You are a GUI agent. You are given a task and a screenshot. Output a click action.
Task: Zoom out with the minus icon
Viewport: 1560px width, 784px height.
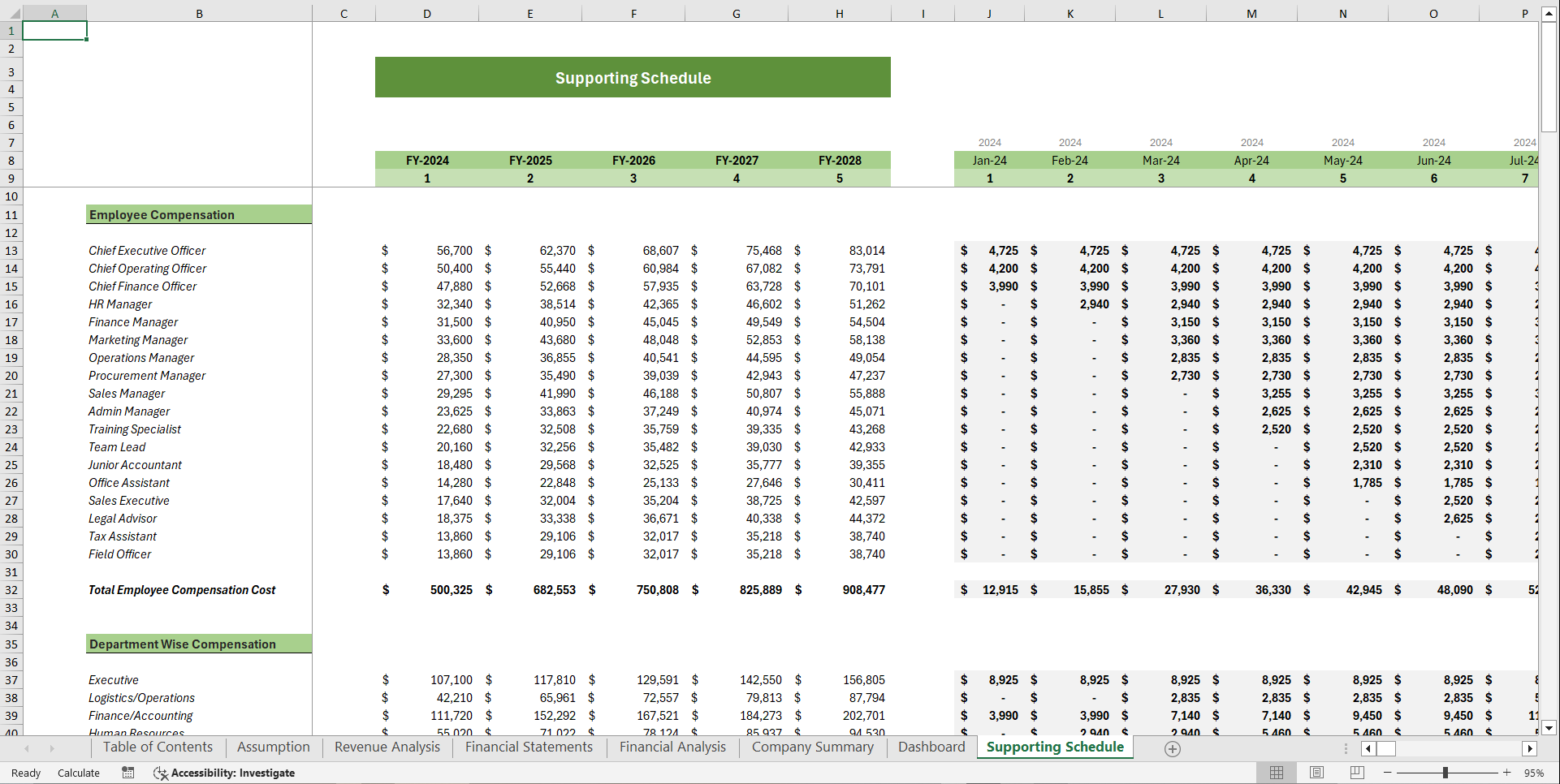point(1387,773)
